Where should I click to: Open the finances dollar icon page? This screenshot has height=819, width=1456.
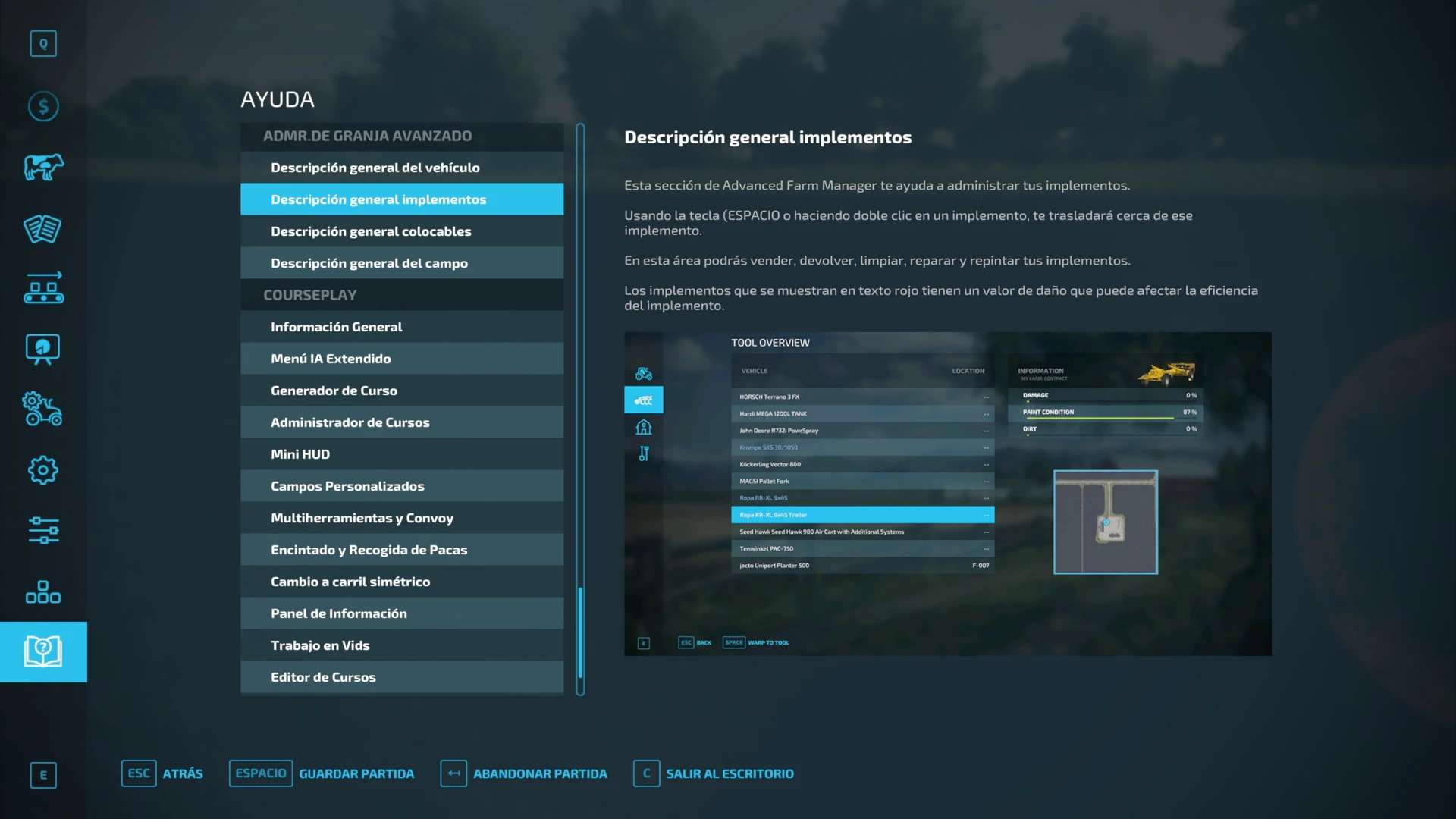pos(43,106)
